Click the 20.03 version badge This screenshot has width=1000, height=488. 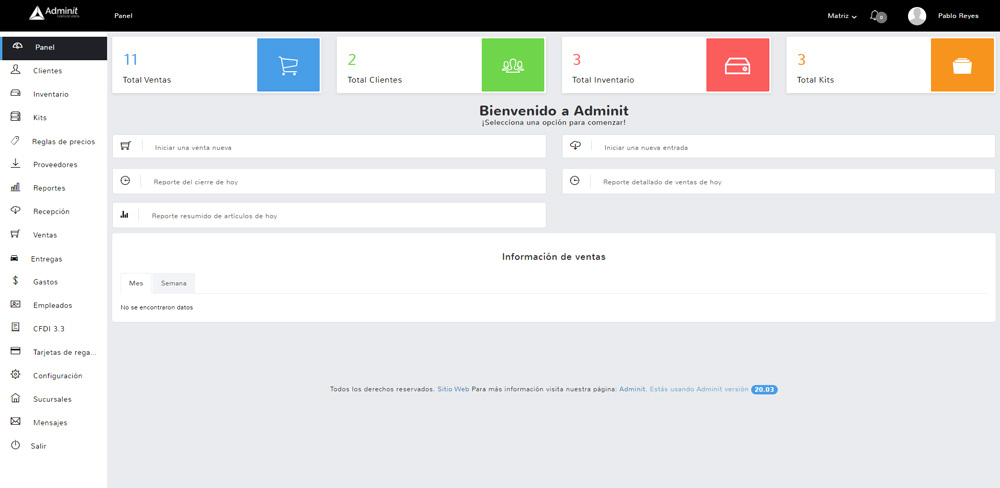764,389
